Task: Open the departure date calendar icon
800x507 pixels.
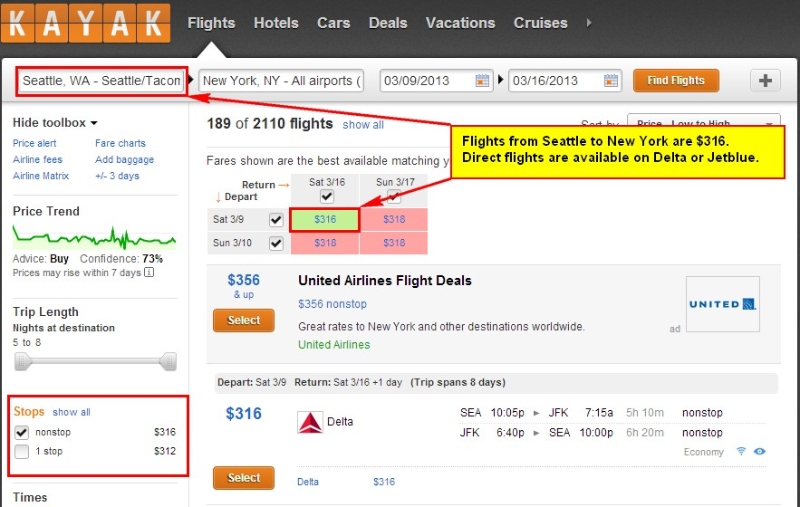Action: [x=482, y=81]
